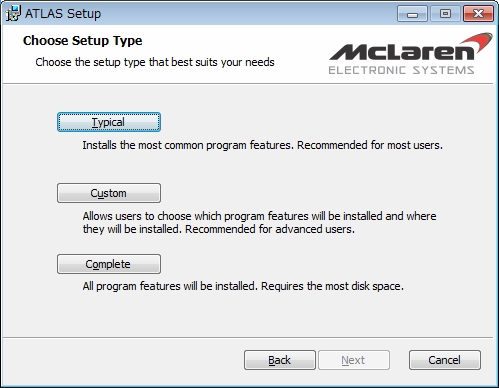Click the red McLaren swoosh emblem
The height and width of the screenshot is (388, 499).
click(x=479, y=42)
